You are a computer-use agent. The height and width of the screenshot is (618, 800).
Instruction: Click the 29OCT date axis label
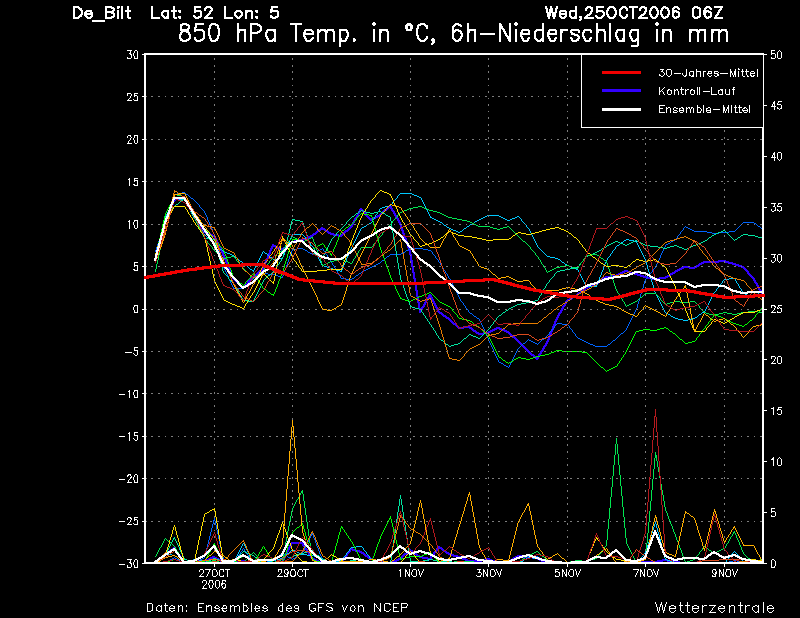[293, 573]
